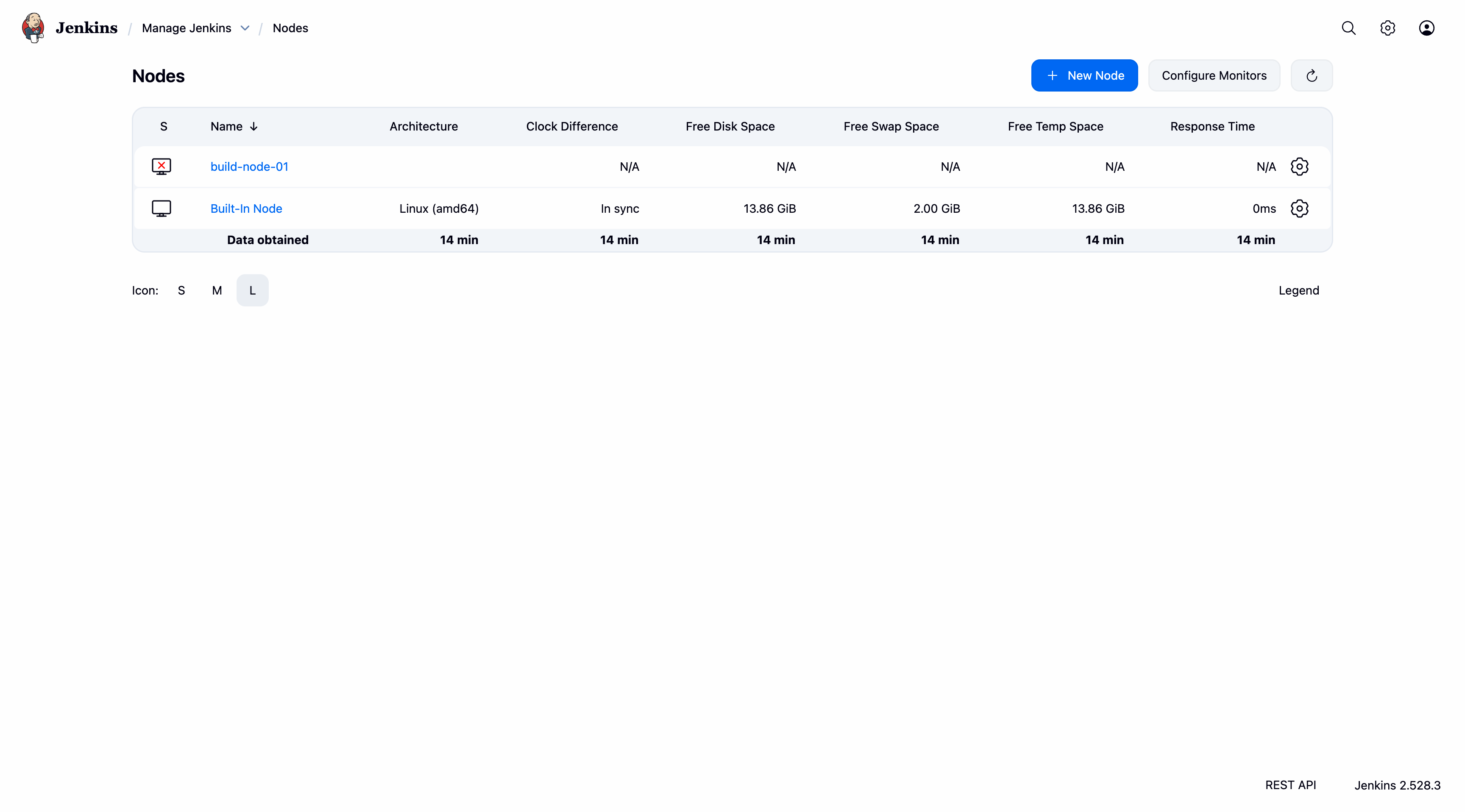The width and height of the screenshot is (1465, 812).
Task: Set icon size to Large
Action: (x=253, y=291)
